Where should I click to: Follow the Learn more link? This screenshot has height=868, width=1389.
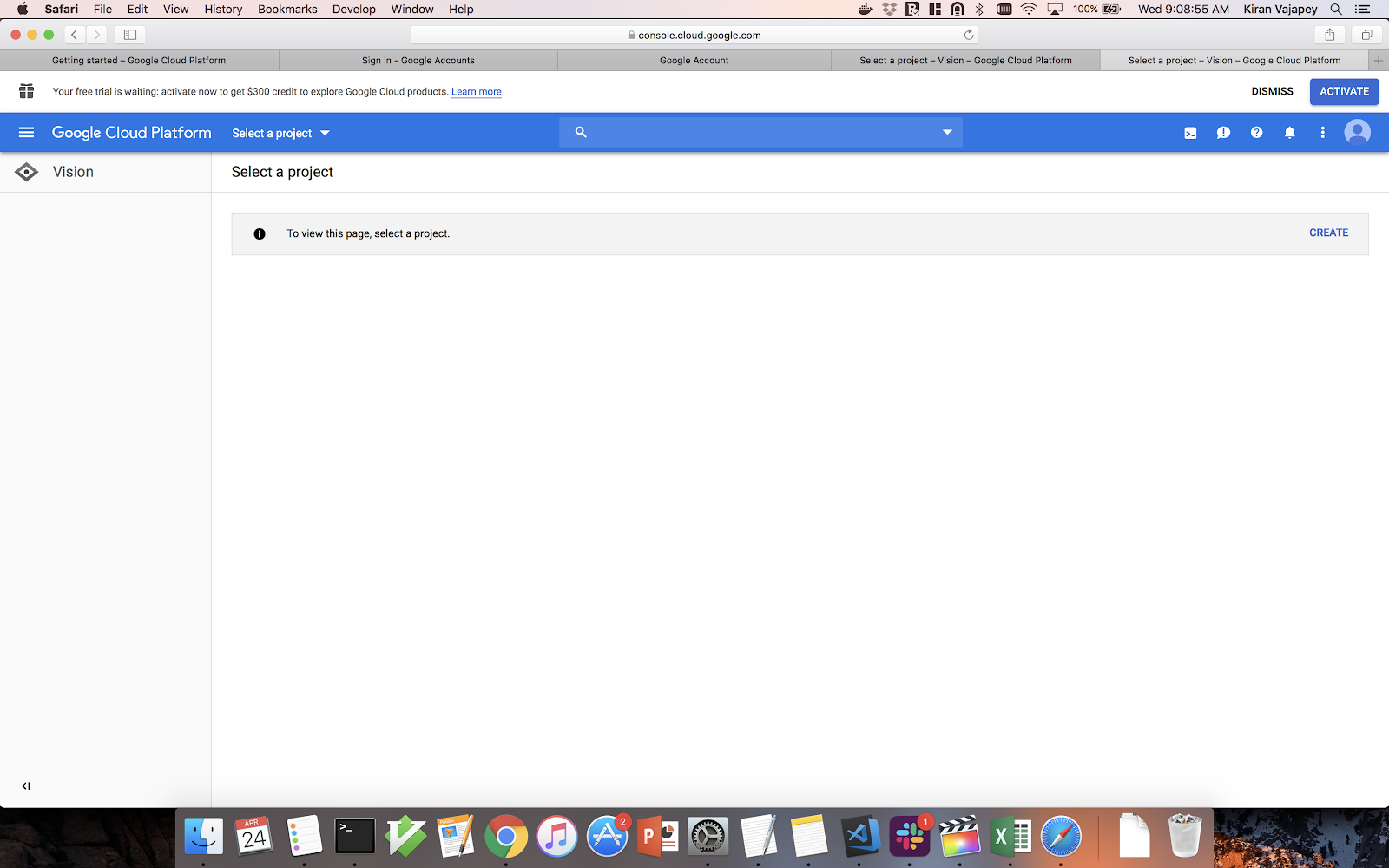(476, 92)
